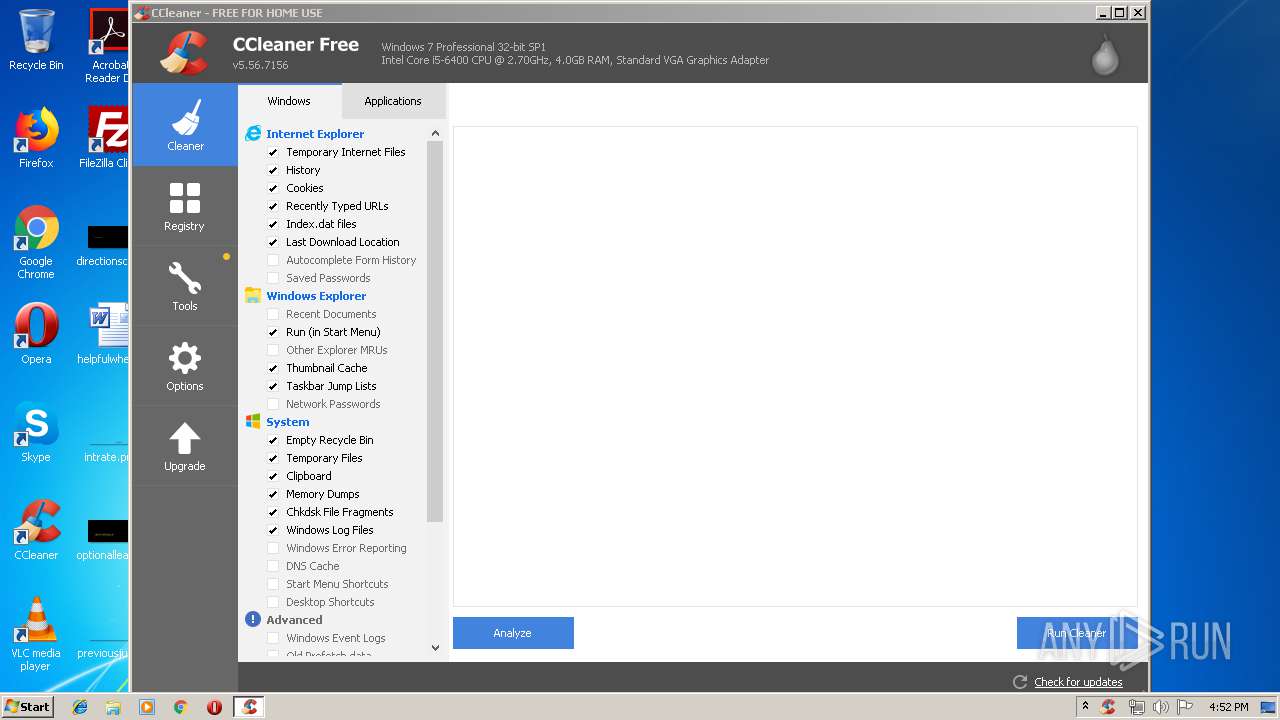Enable Windows Event Logs checkbox
1280x720 pixels.
tap(273, 638)
